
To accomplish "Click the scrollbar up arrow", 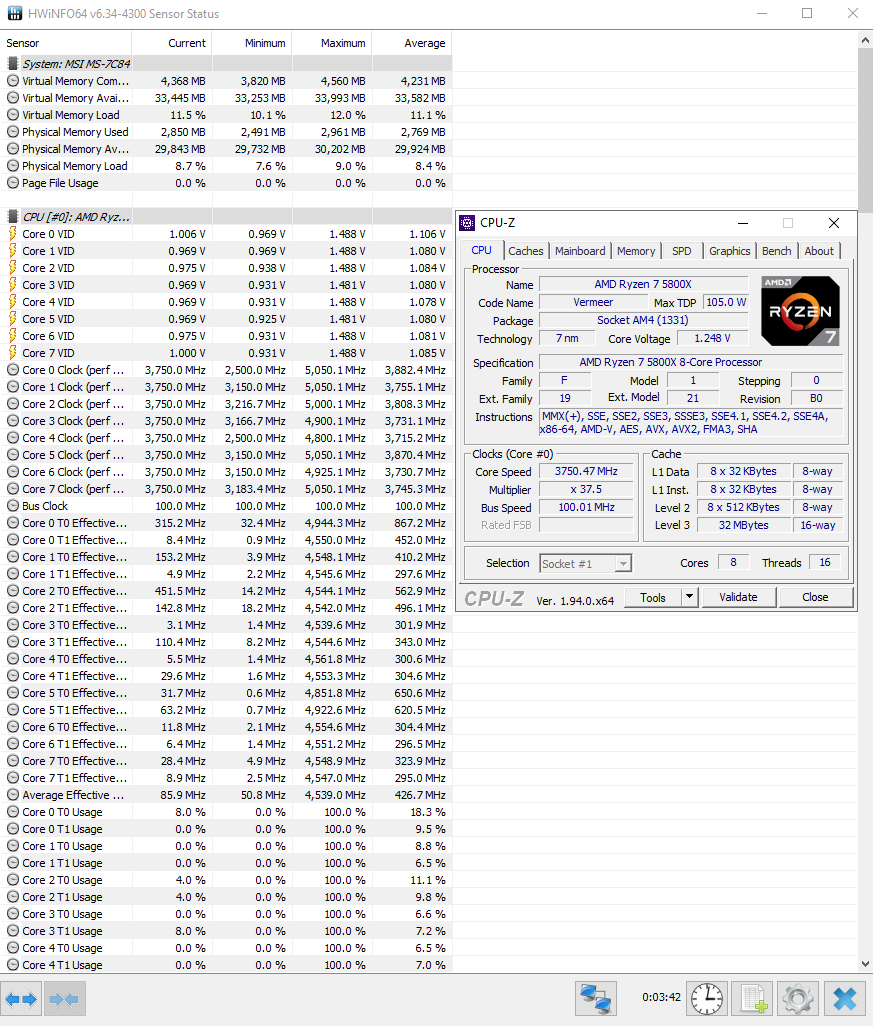I will tap(865, 41).
